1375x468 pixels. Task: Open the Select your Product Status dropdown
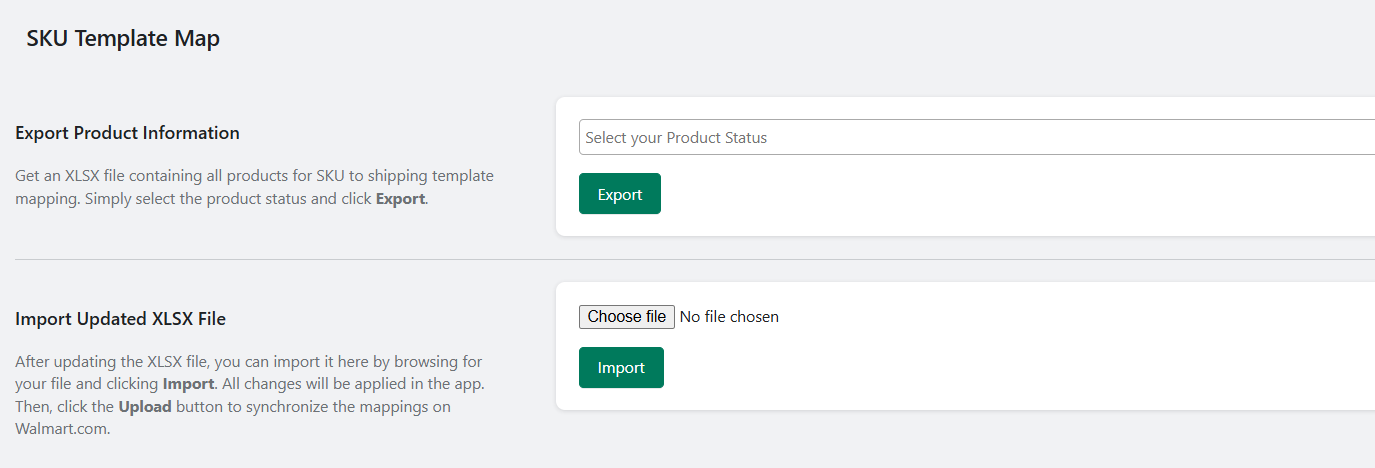tap(977, 137)
